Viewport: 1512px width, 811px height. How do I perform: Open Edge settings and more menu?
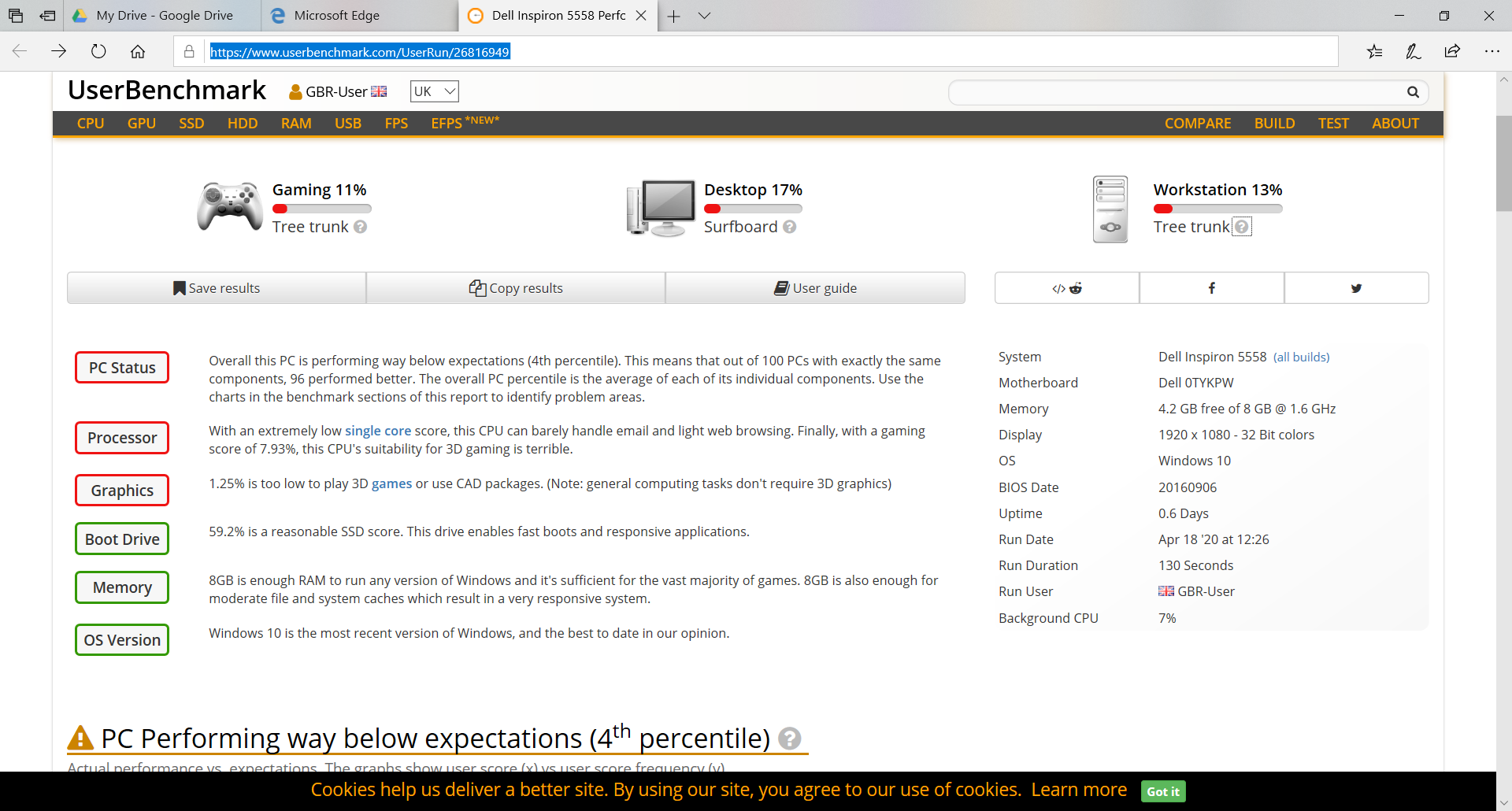tap(1492, 52)
